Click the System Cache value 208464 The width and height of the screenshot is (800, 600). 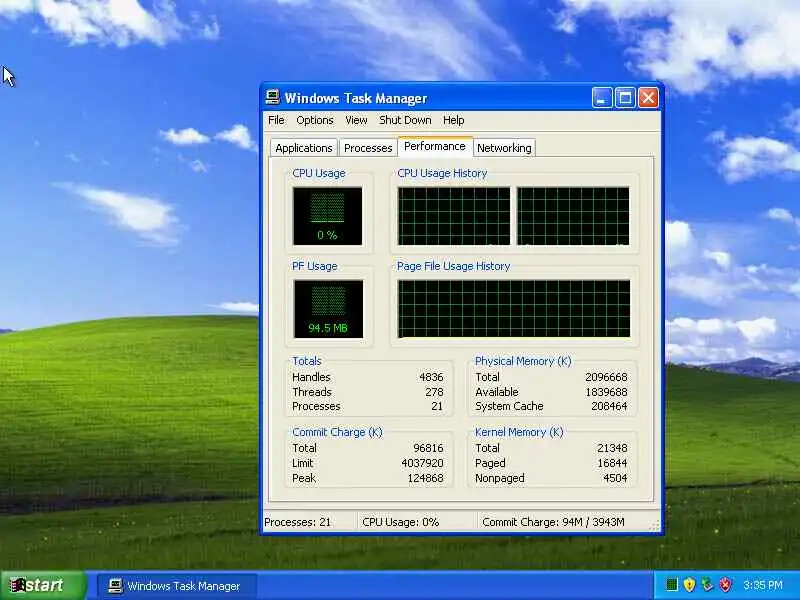coord(609,406)
